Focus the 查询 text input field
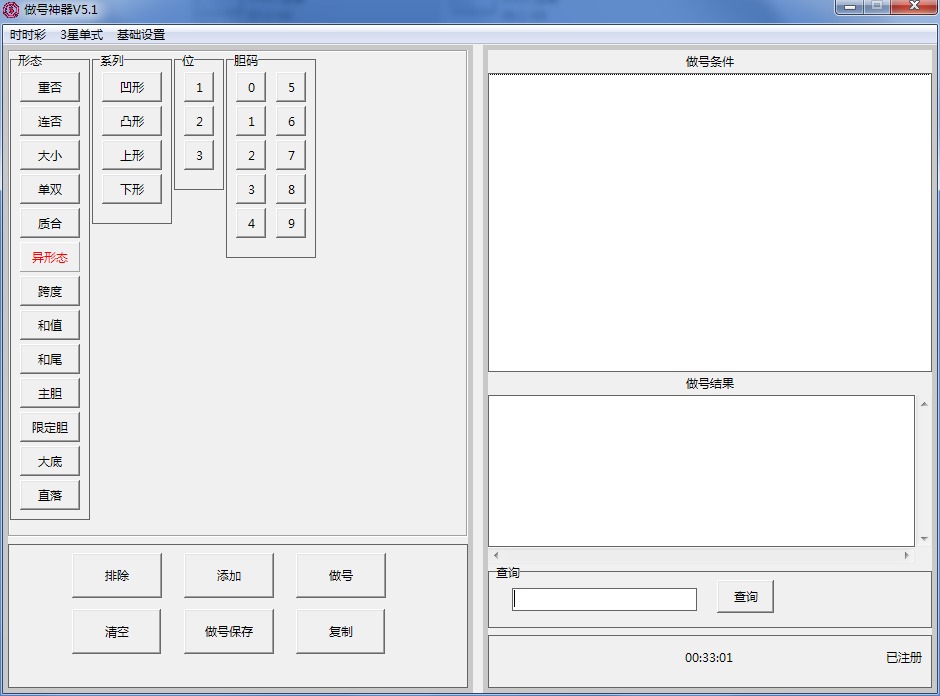This screenshot has height=696, width=940. click(x=604, y=599)
